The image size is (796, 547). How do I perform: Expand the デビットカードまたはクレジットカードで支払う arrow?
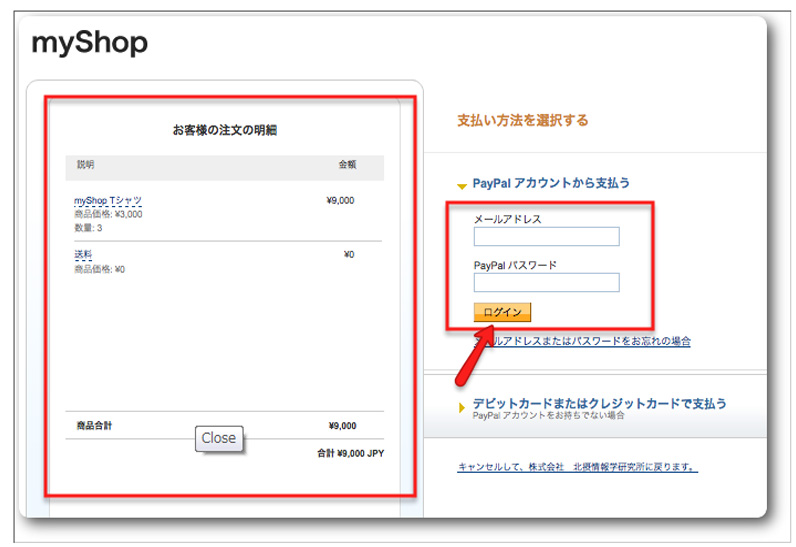coord(461,407)
